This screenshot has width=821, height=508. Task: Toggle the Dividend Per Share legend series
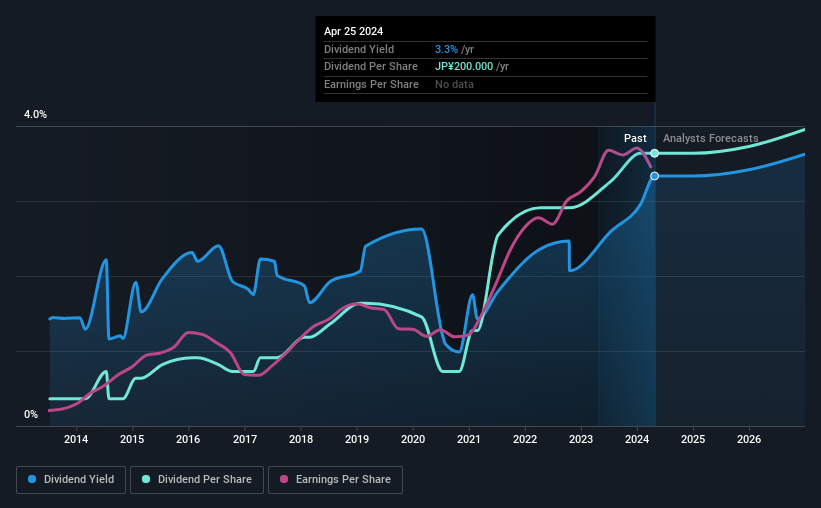pyautogui.click(x=197, y=480)
